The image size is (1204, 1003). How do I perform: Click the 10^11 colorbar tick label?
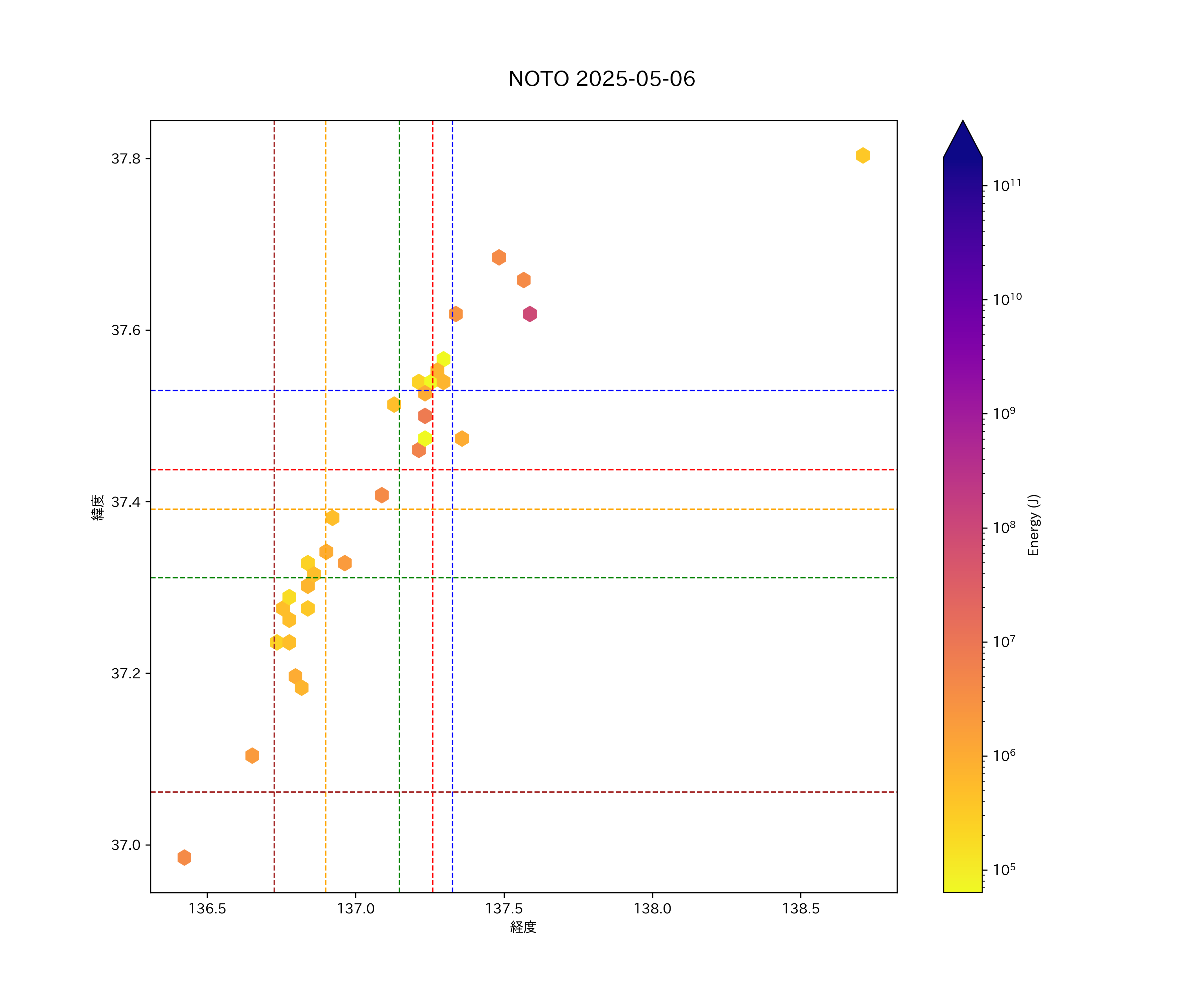1007,186
